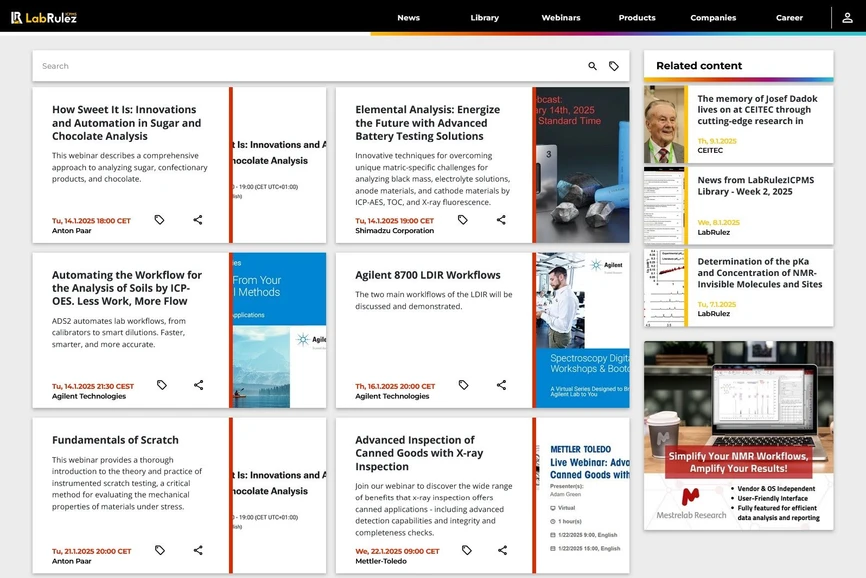The width and height of the screenshot is (866, 578).
Task: Share the Elemental Analysis battery webinar
Action: [x=501, y=220]
